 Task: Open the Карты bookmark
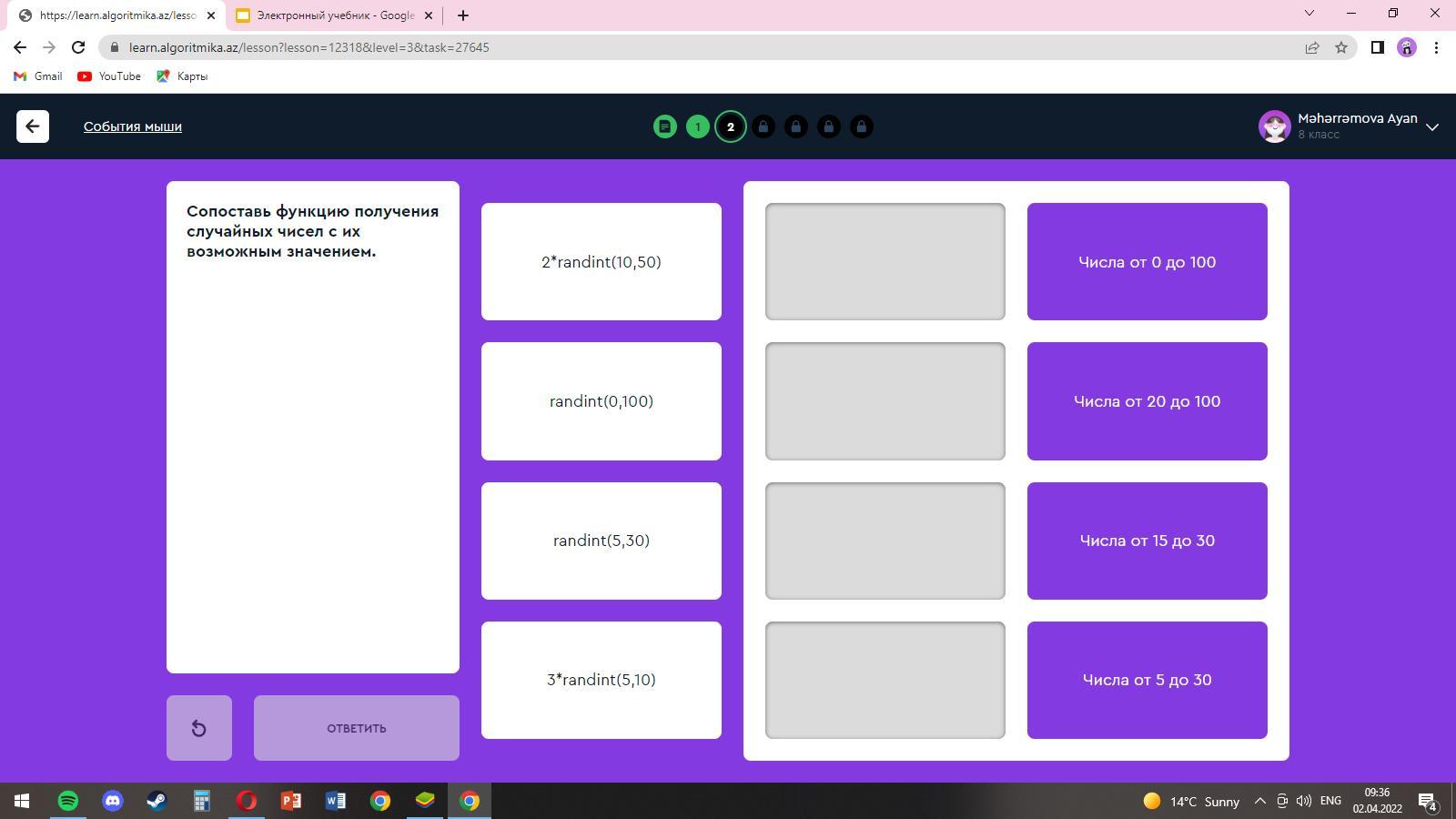click(x=182, y=76)
